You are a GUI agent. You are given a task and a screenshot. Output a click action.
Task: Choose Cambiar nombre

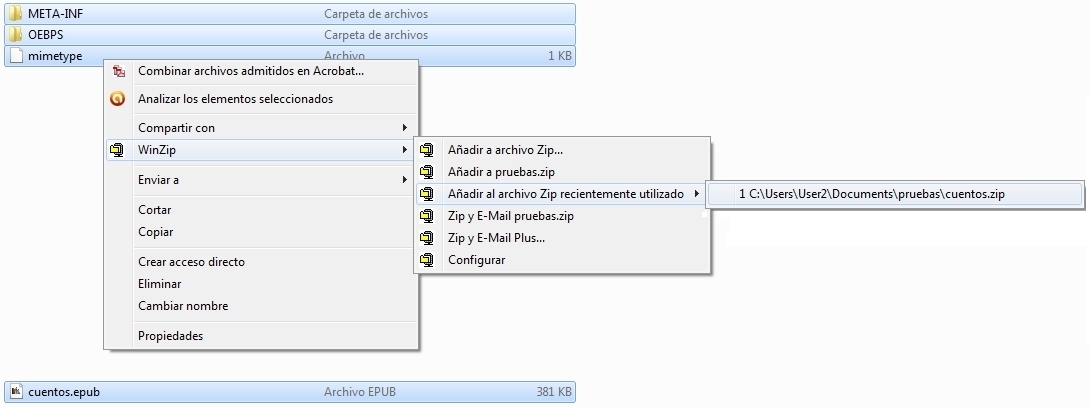[x=183, y=306]
